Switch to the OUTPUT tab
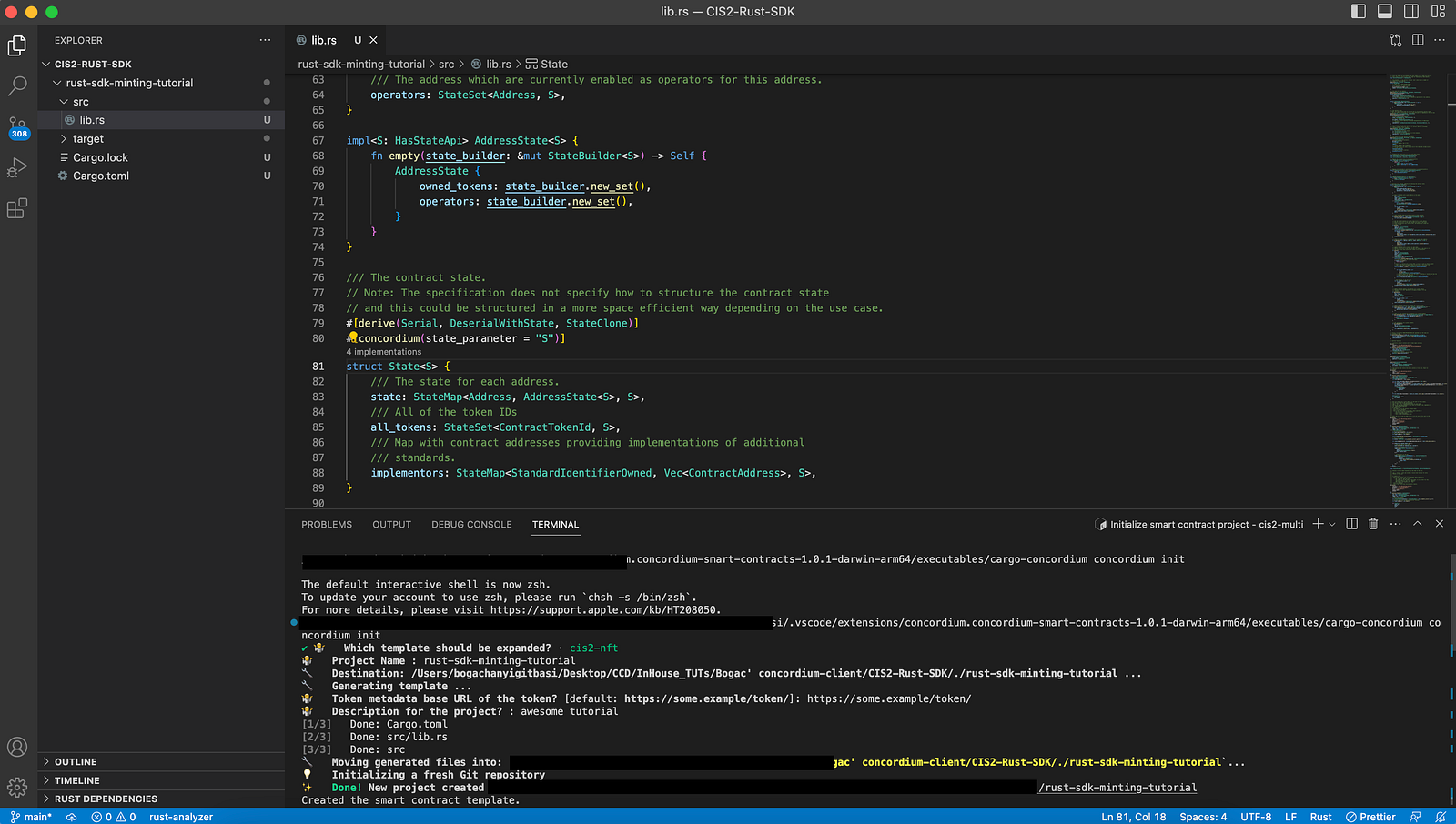Screen dimensions: 1456x824 tap(392, 525)
